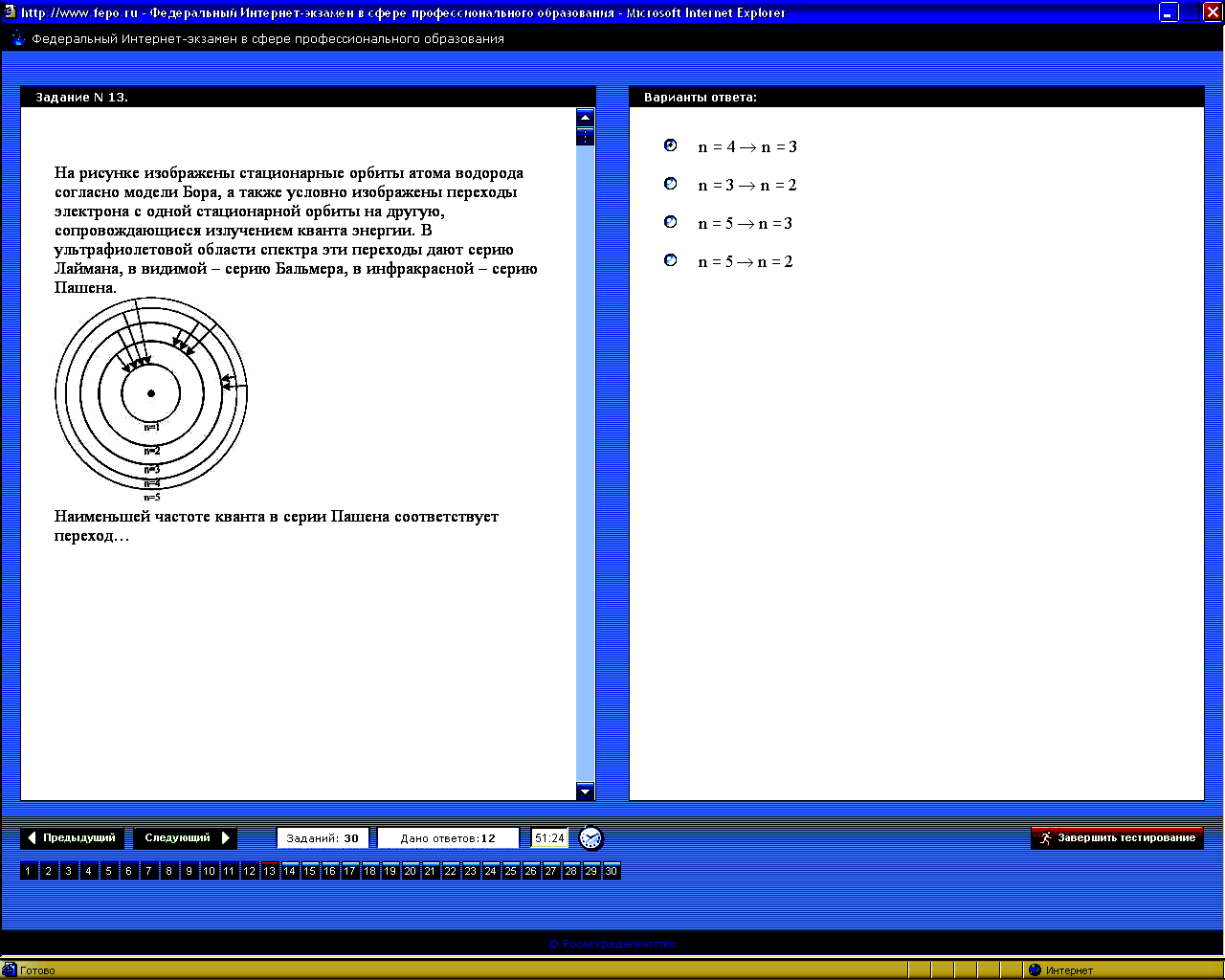Select answer n = 5 → n = 2

pyautogui.click(x=670, y=260)
